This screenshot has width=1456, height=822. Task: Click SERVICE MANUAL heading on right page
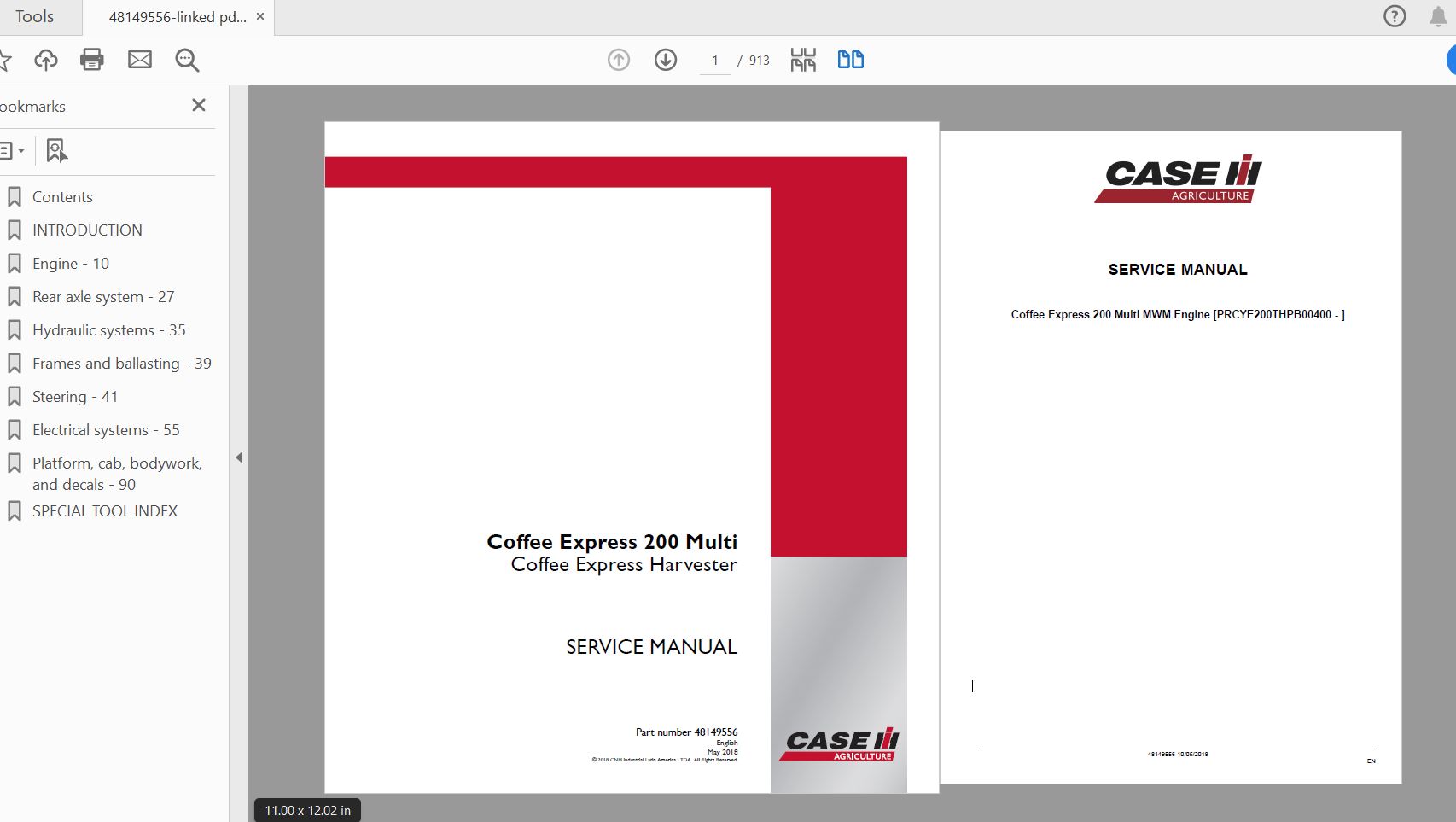point(1178,270)
